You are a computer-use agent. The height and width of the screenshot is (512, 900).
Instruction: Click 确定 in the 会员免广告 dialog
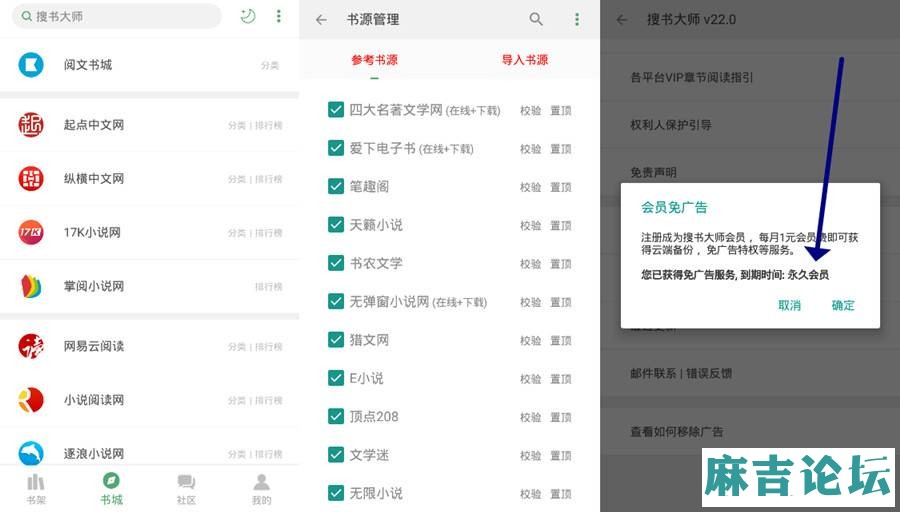click(843, 305)
